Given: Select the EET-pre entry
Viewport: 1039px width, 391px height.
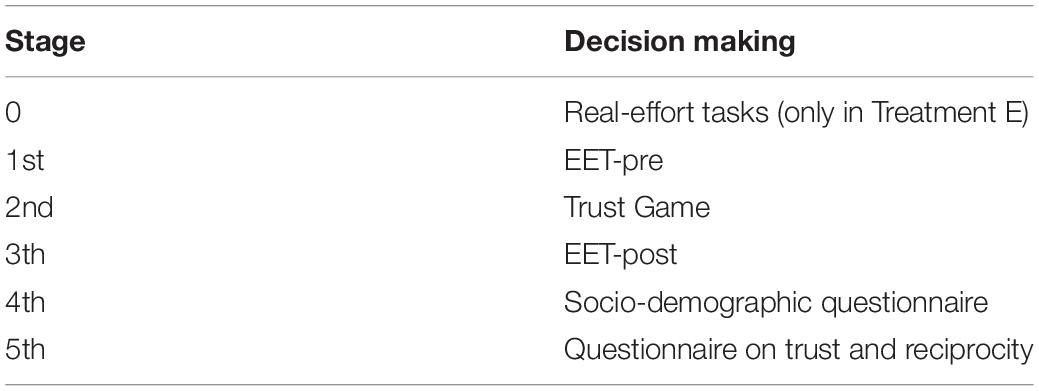Looking at the screenshot, I should [x=614, y=162].
